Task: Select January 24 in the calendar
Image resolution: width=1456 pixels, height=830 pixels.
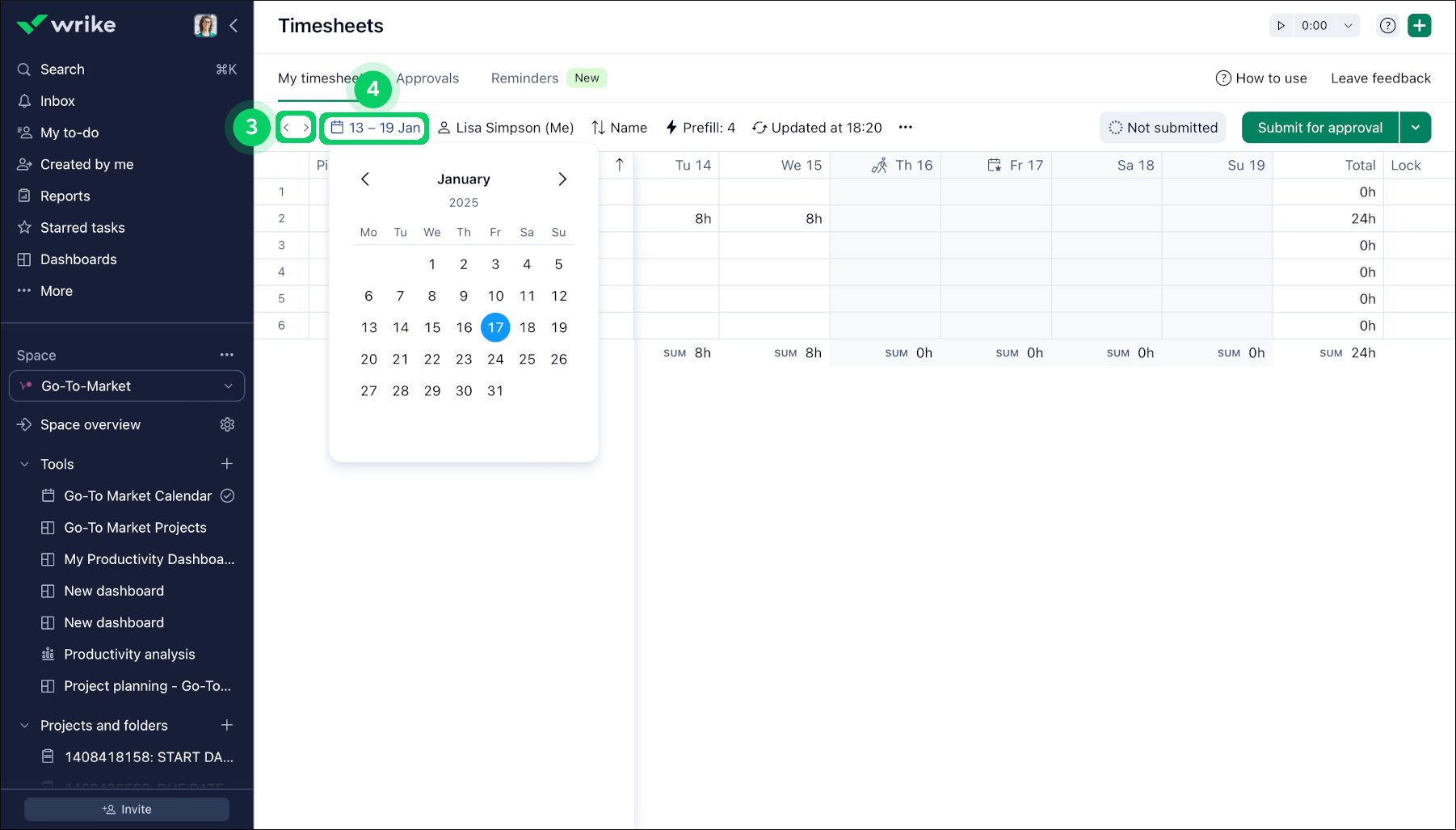Action: click(x=495, y=360)
